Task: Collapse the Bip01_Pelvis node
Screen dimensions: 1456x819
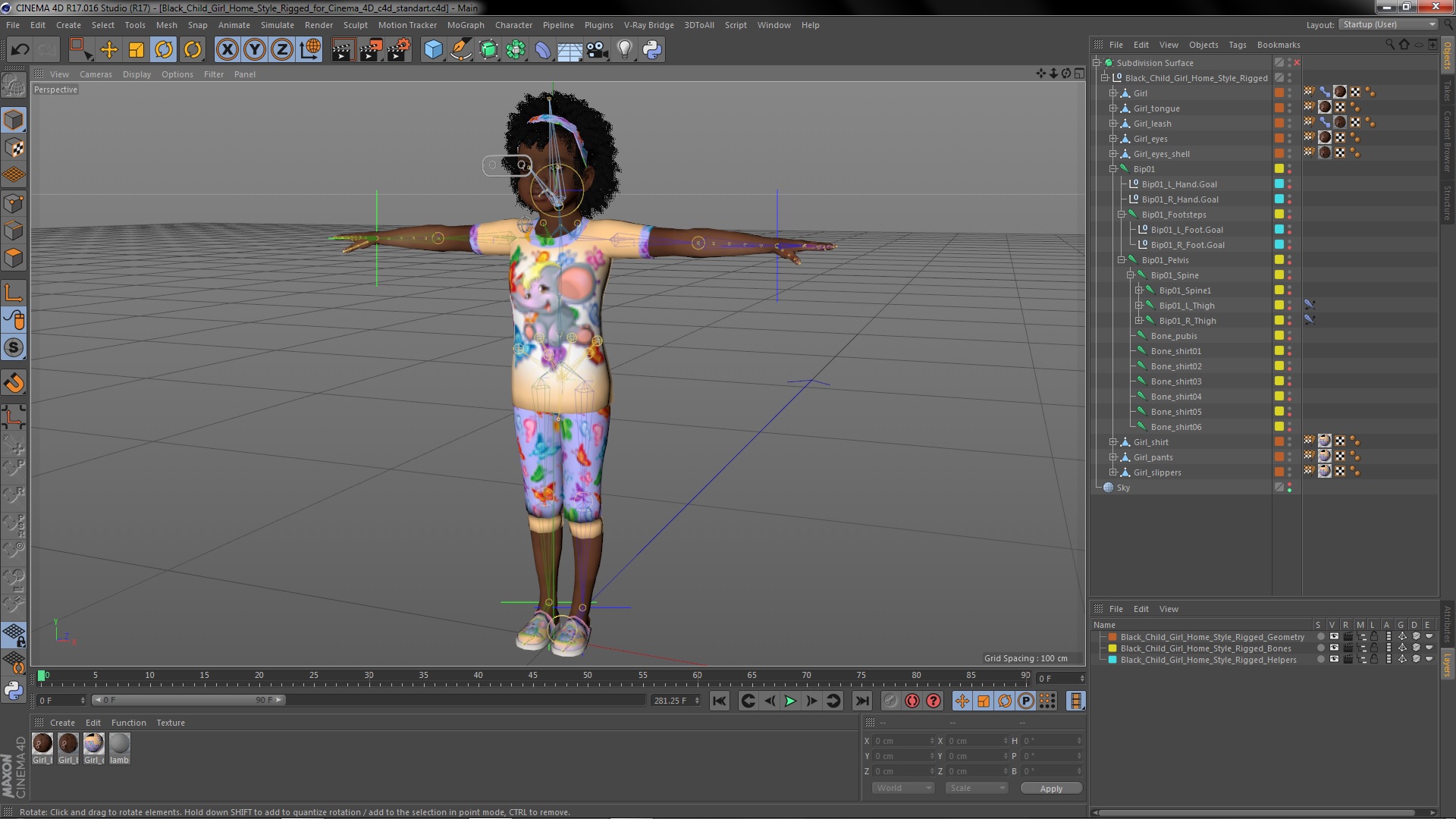Action: click(1122, 260)
